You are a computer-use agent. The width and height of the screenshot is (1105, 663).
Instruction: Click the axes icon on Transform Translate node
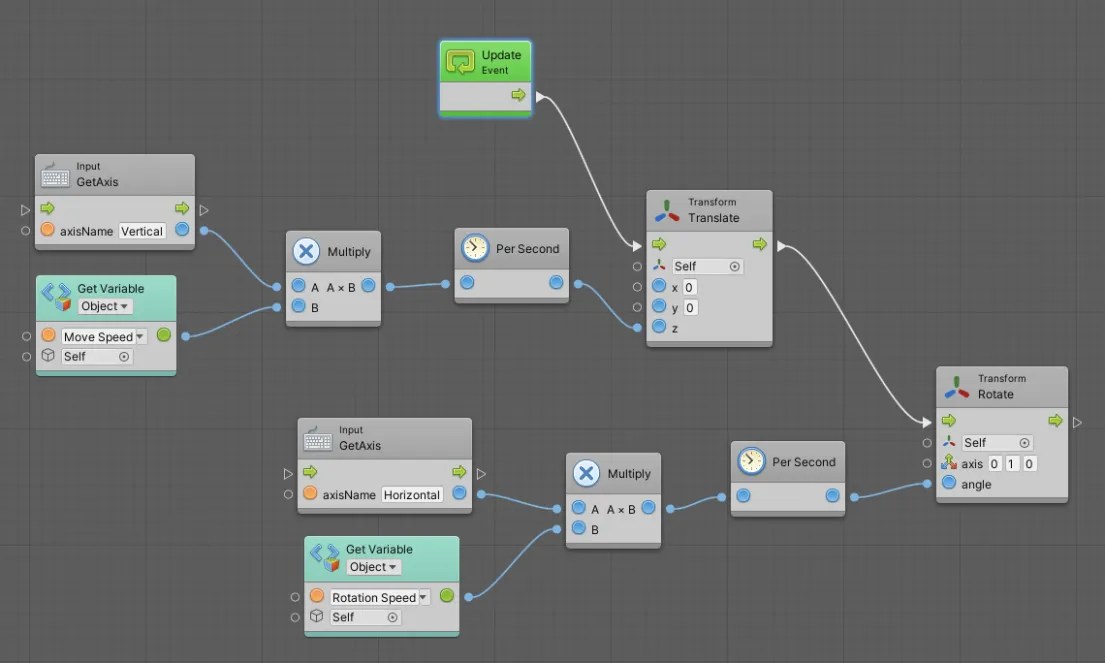coord(665,211)
